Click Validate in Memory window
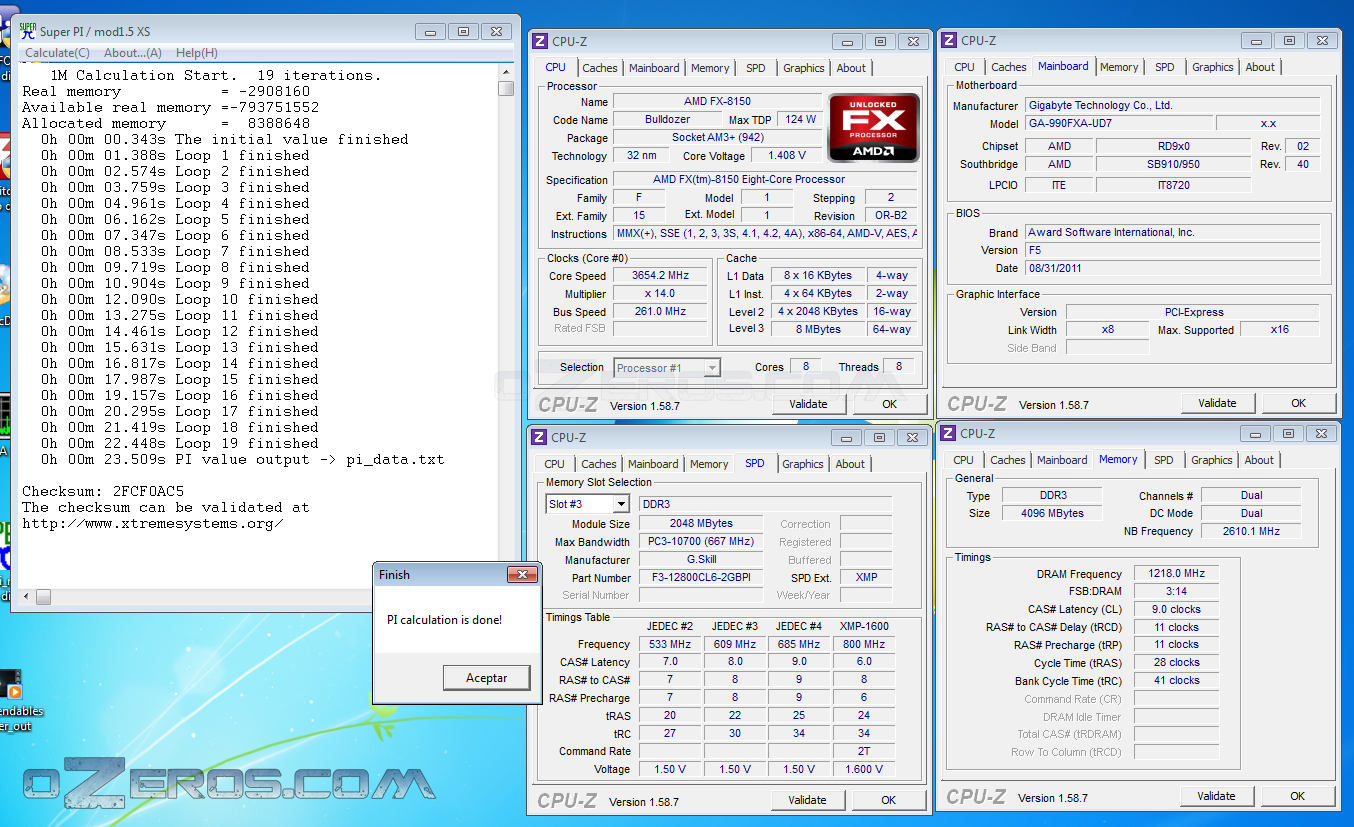 tap(1216, 796)
